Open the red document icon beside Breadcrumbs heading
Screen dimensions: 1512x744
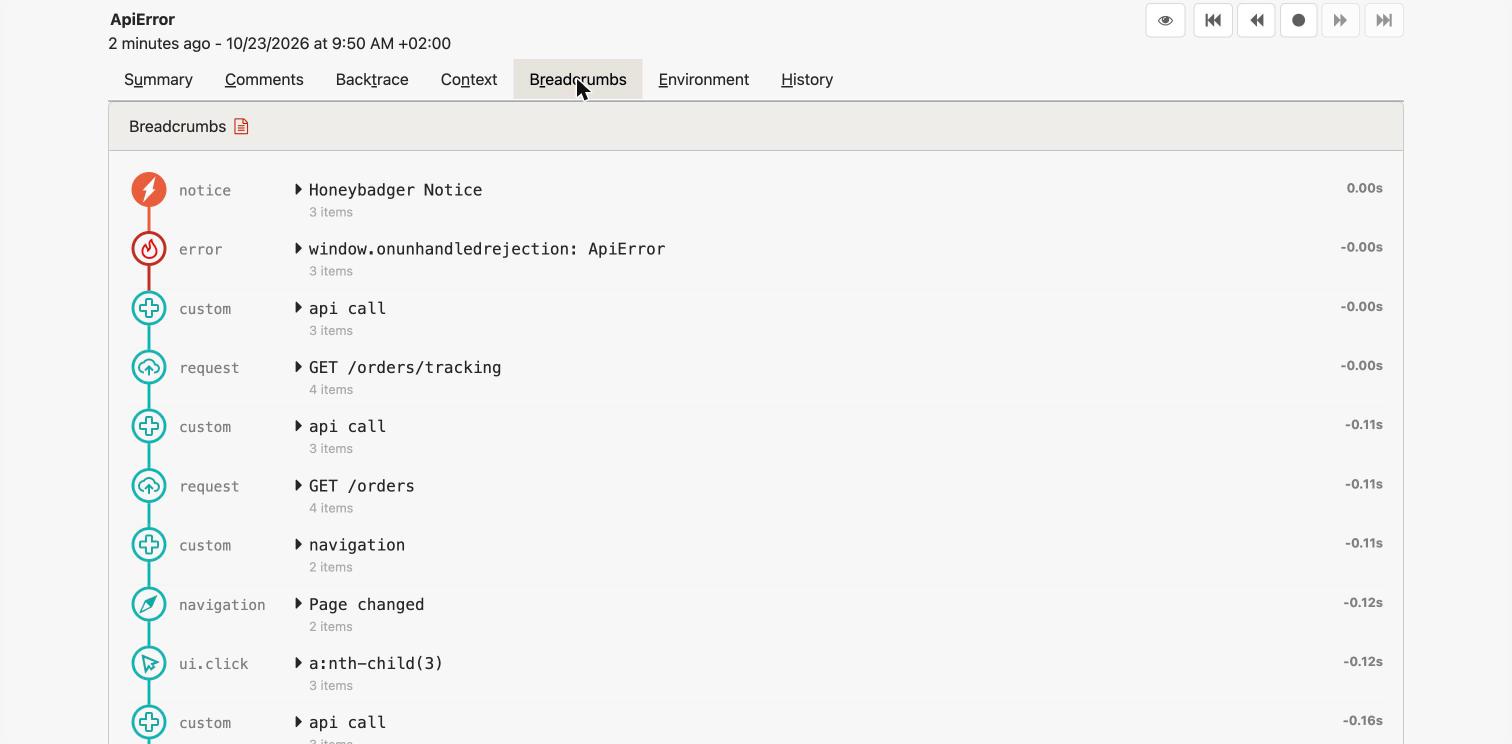241,126
